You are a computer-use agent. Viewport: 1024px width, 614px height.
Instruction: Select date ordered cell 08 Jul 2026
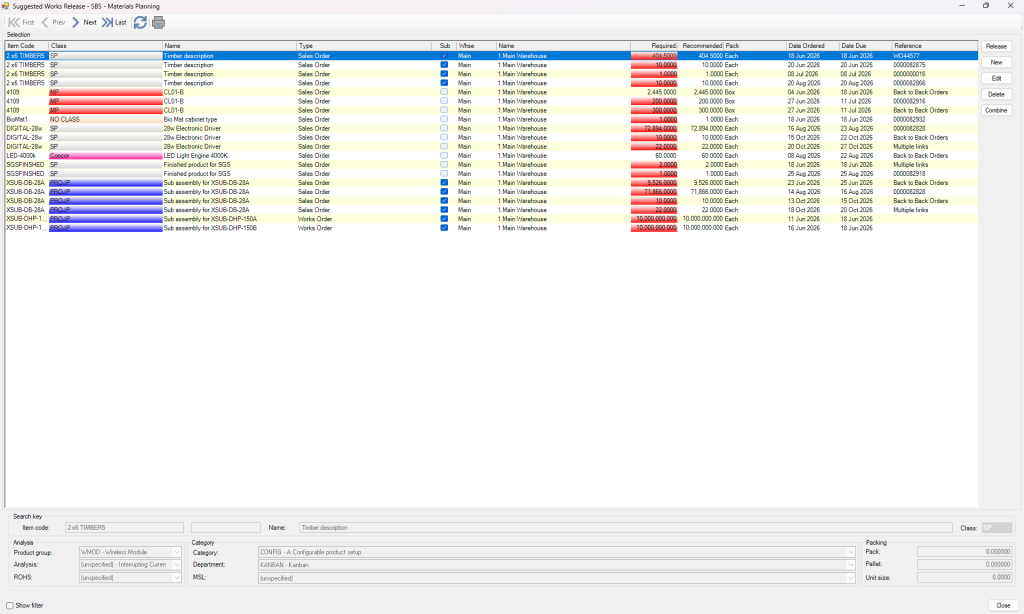tap(812, 74)
